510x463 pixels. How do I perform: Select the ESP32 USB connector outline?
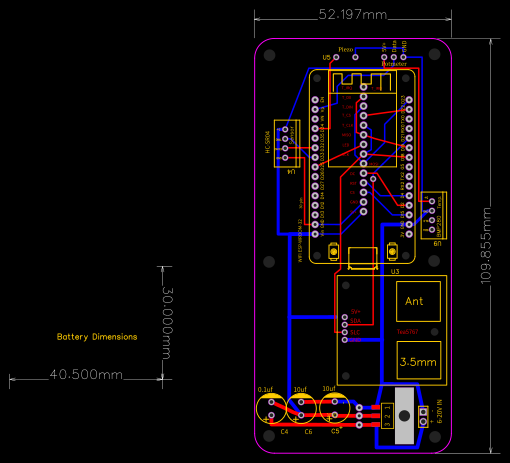point(363,258)
